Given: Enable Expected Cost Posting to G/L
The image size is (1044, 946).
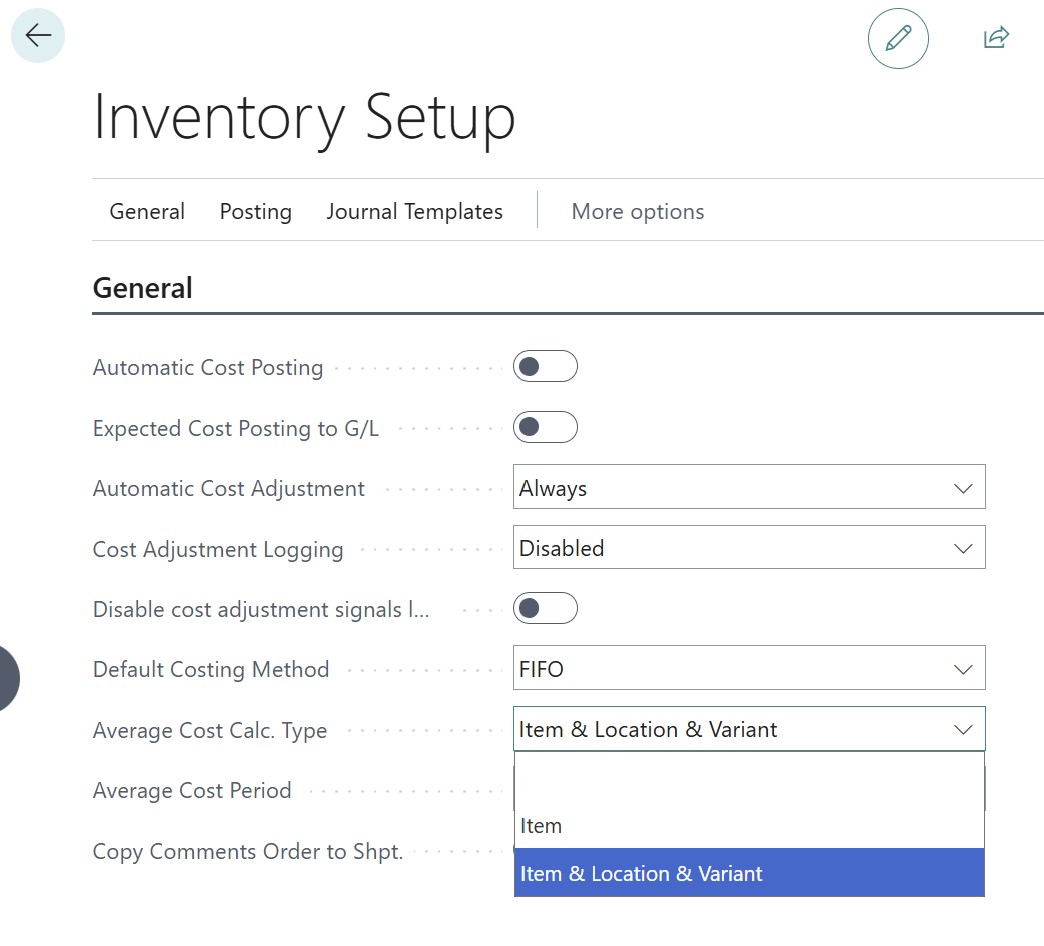Looking at the screenshot, I should coord(545,428).
